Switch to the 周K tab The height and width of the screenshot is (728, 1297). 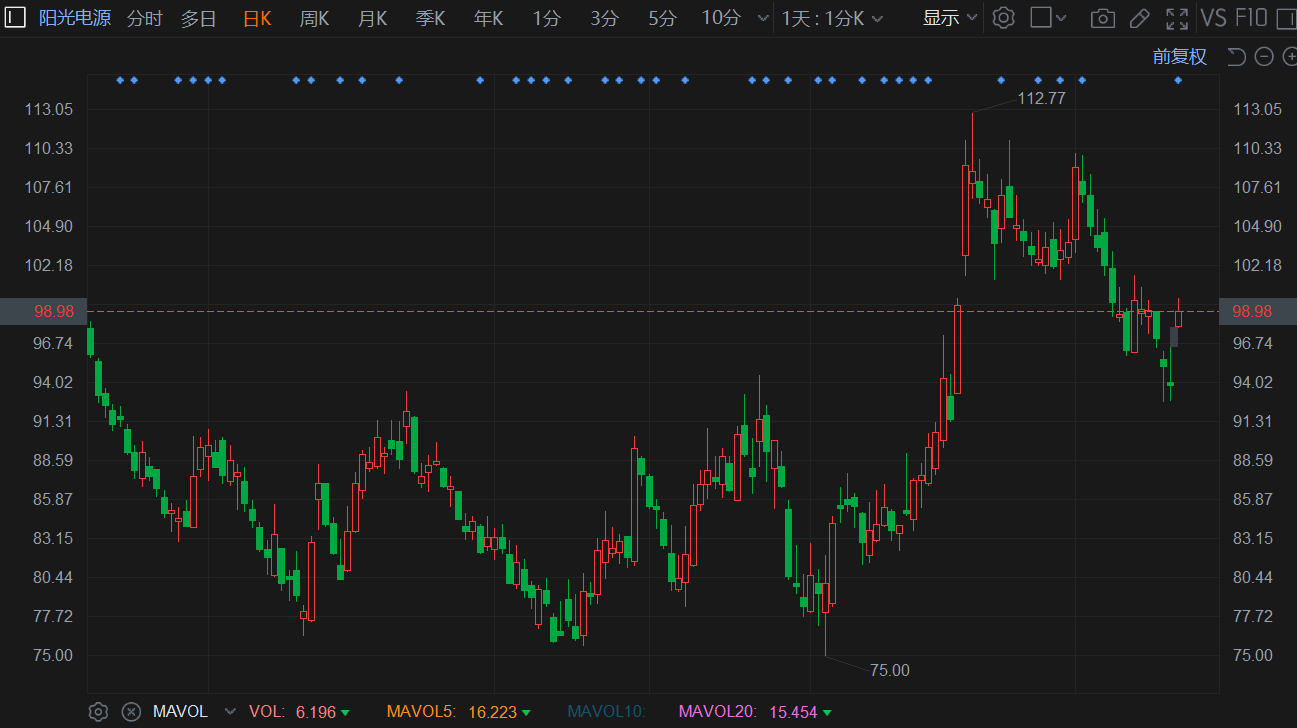point(314,18)
